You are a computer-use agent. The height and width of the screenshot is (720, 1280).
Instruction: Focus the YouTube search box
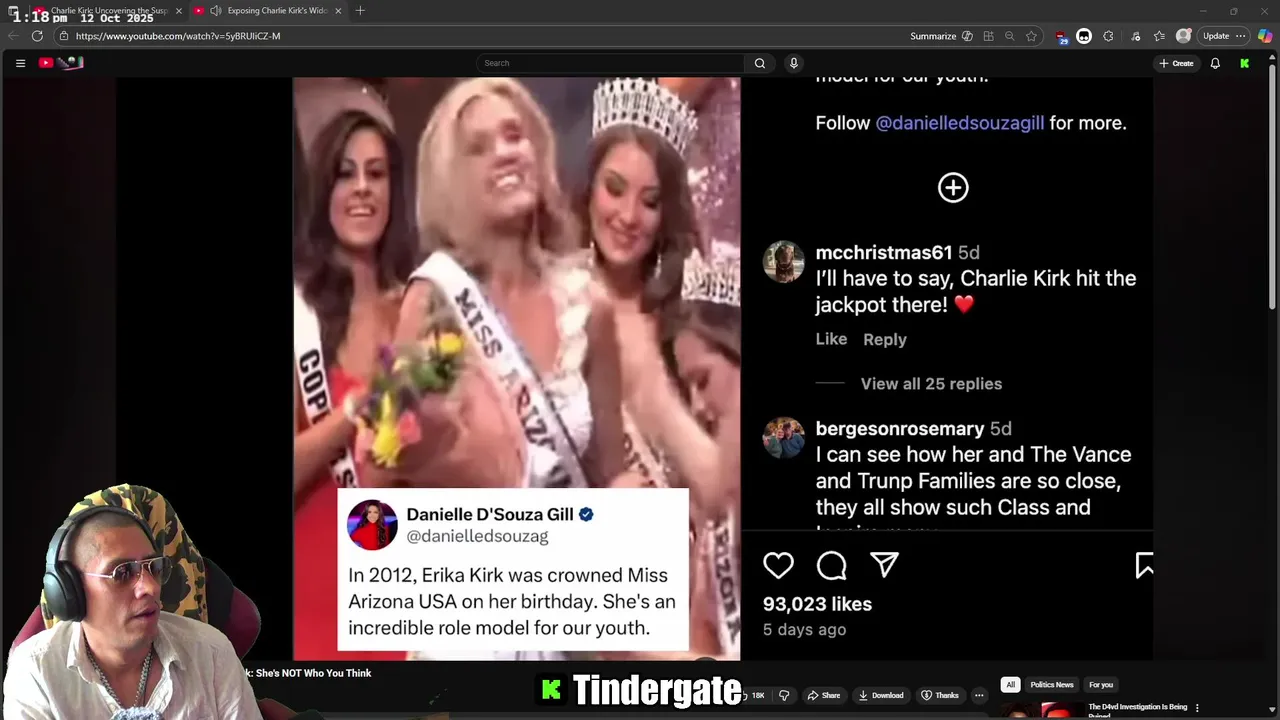(x=611, y=63)
